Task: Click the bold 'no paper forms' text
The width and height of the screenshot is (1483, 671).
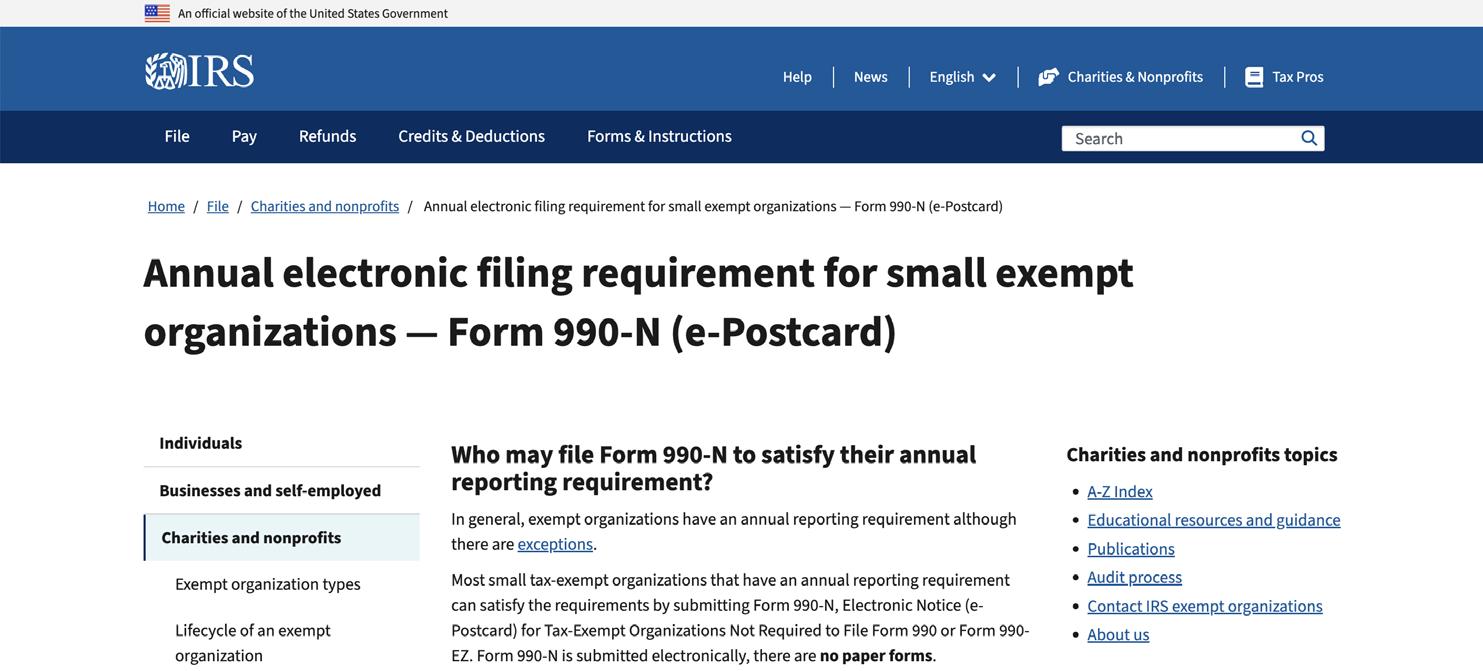Action: point(876,656)
